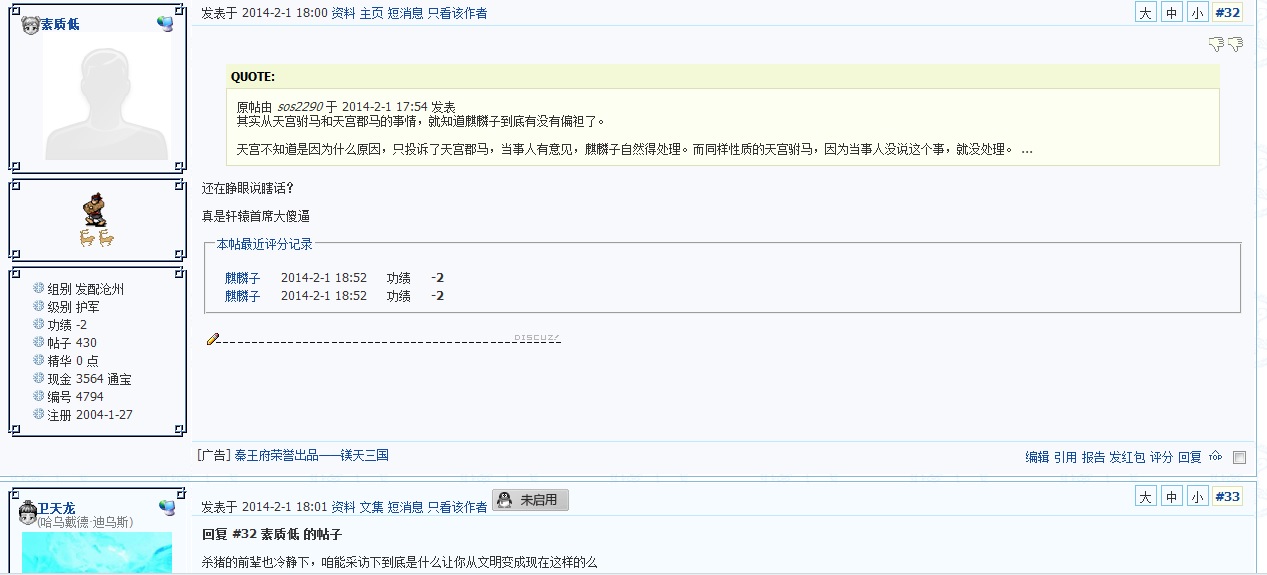
Task: Click the rightmost thumbs-down icon in post #32
Action: point(1235,44)
